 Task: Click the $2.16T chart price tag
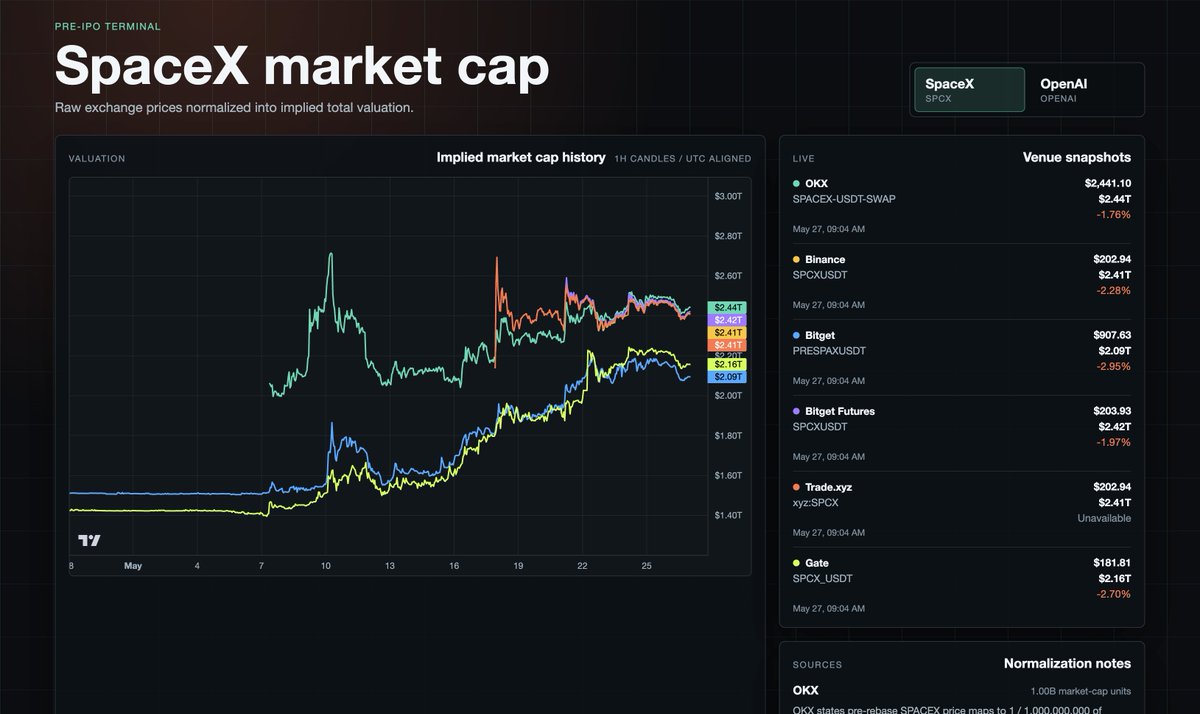(727, 364)
